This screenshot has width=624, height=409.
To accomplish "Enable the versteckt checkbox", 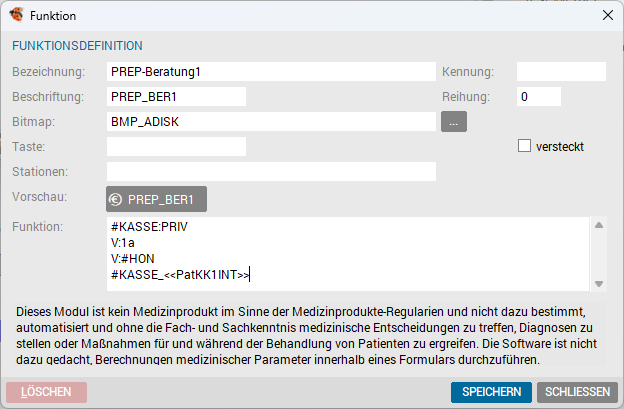I will pyautogui.click(x=524, y=146).
